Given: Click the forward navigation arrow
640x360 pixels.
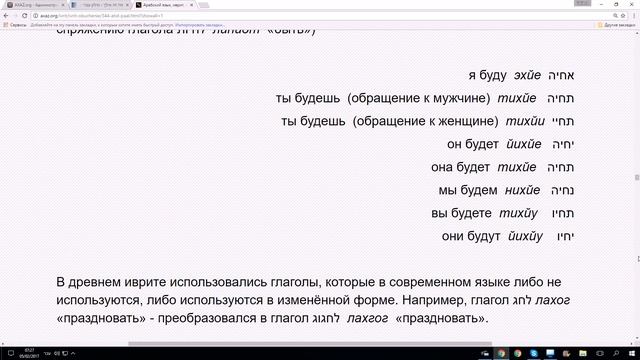Looking at the screenshot, I should coord(15,16).
